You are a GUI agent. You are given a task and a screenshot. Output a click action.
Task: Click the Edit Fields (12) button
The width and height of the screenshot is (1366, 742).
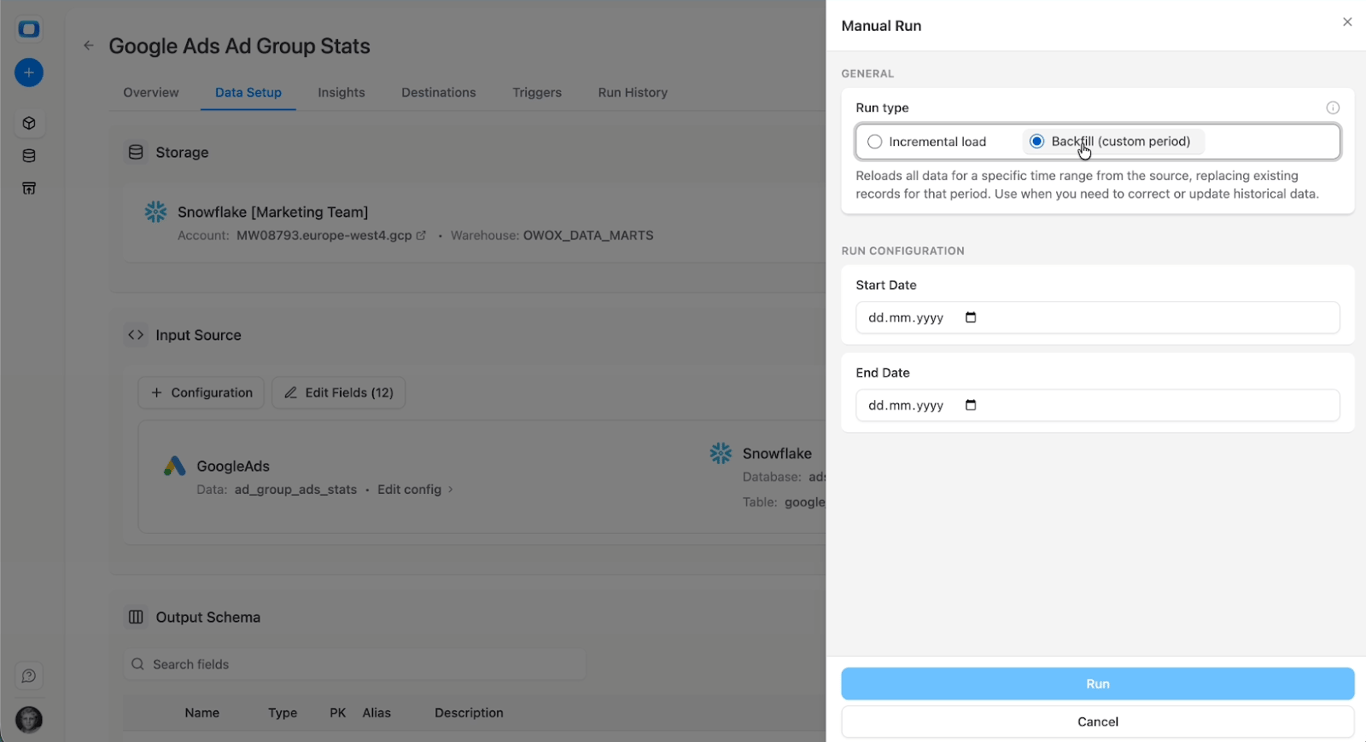click(338, 393)
